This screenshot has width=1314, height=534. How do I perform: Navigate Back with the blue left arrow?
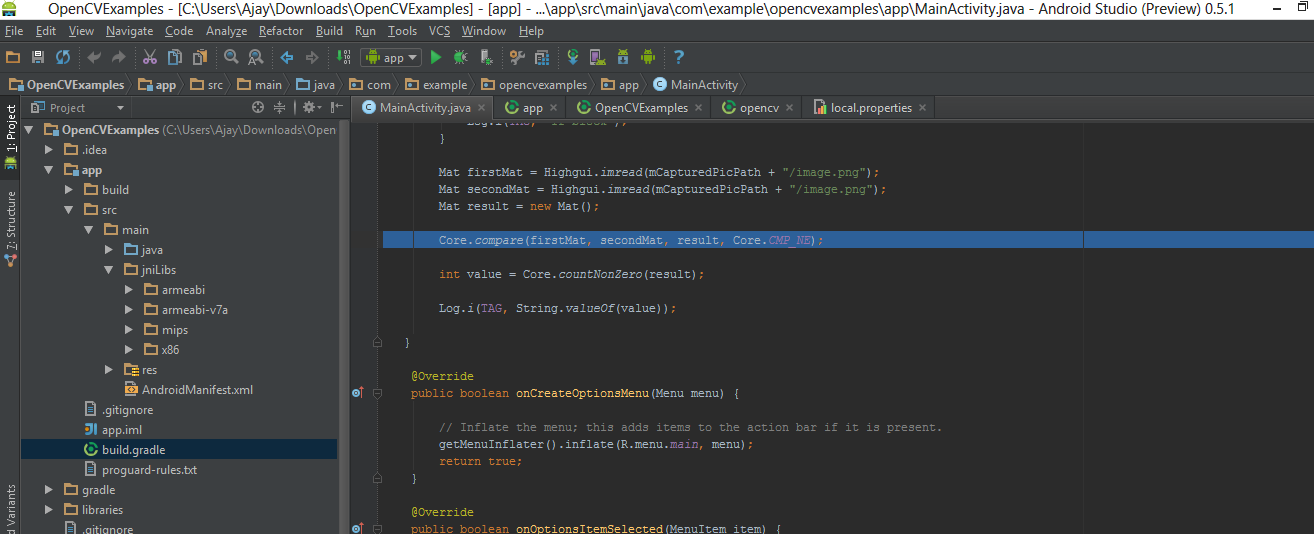287,57
